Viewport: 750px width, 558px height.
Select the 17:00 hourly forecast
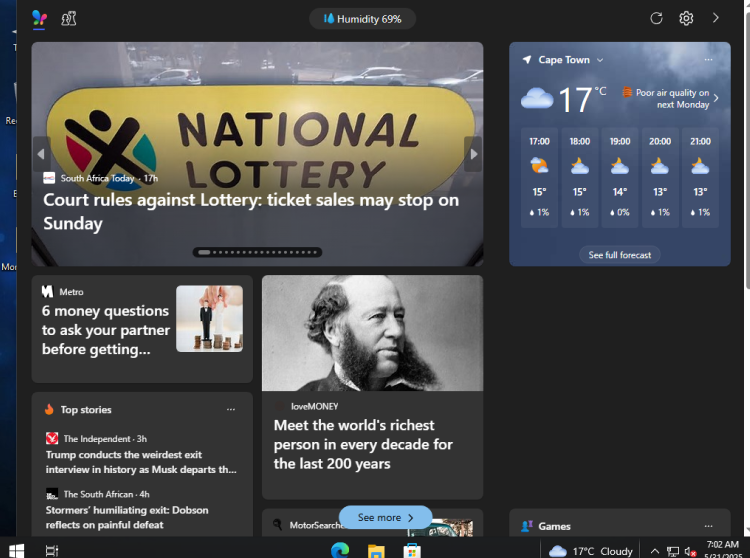pos(539,177)
